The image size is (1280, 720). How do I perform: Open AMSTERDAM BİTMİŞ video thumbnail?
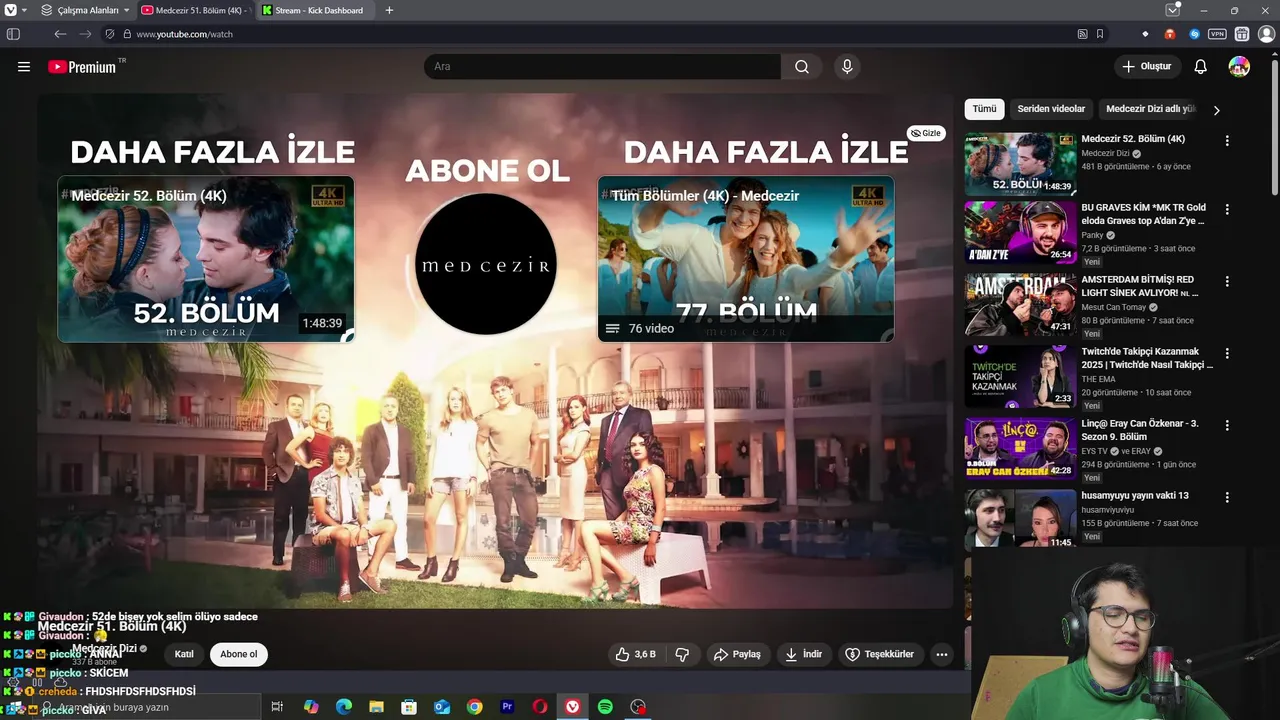click(1020, 305)
